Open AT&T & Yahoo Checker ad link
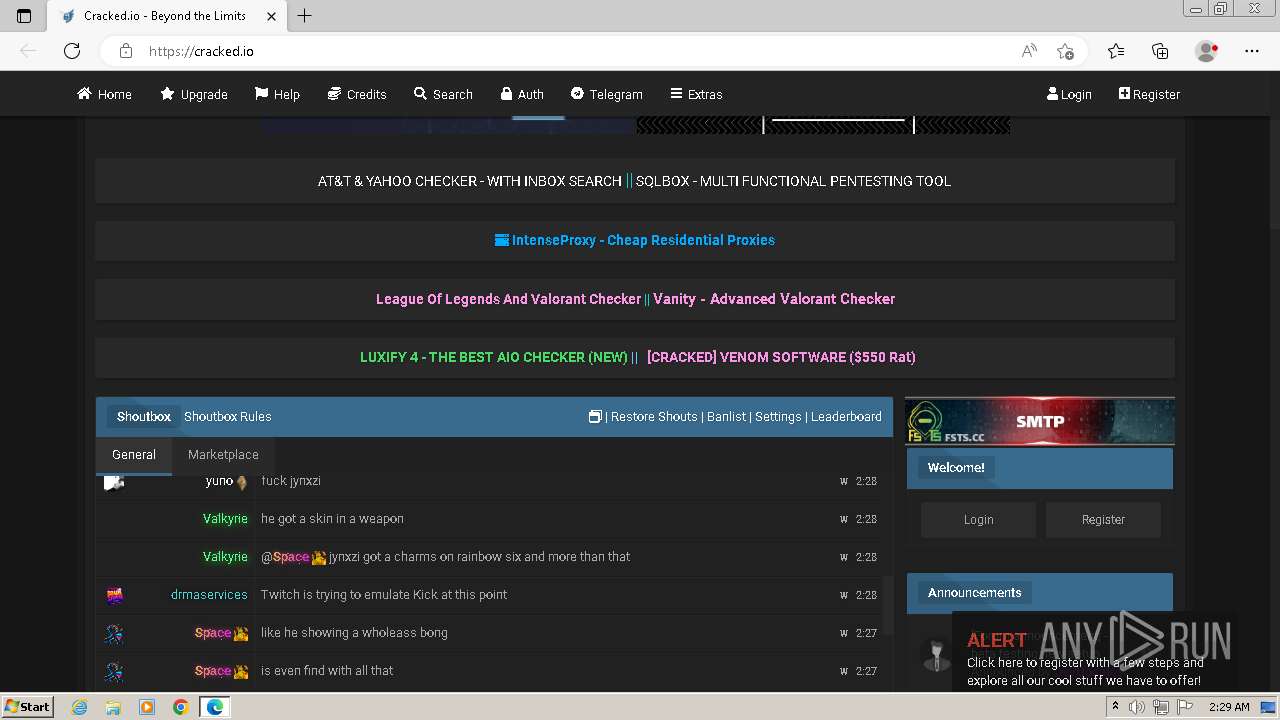1280x720 pixels. [x=470, y=181]
